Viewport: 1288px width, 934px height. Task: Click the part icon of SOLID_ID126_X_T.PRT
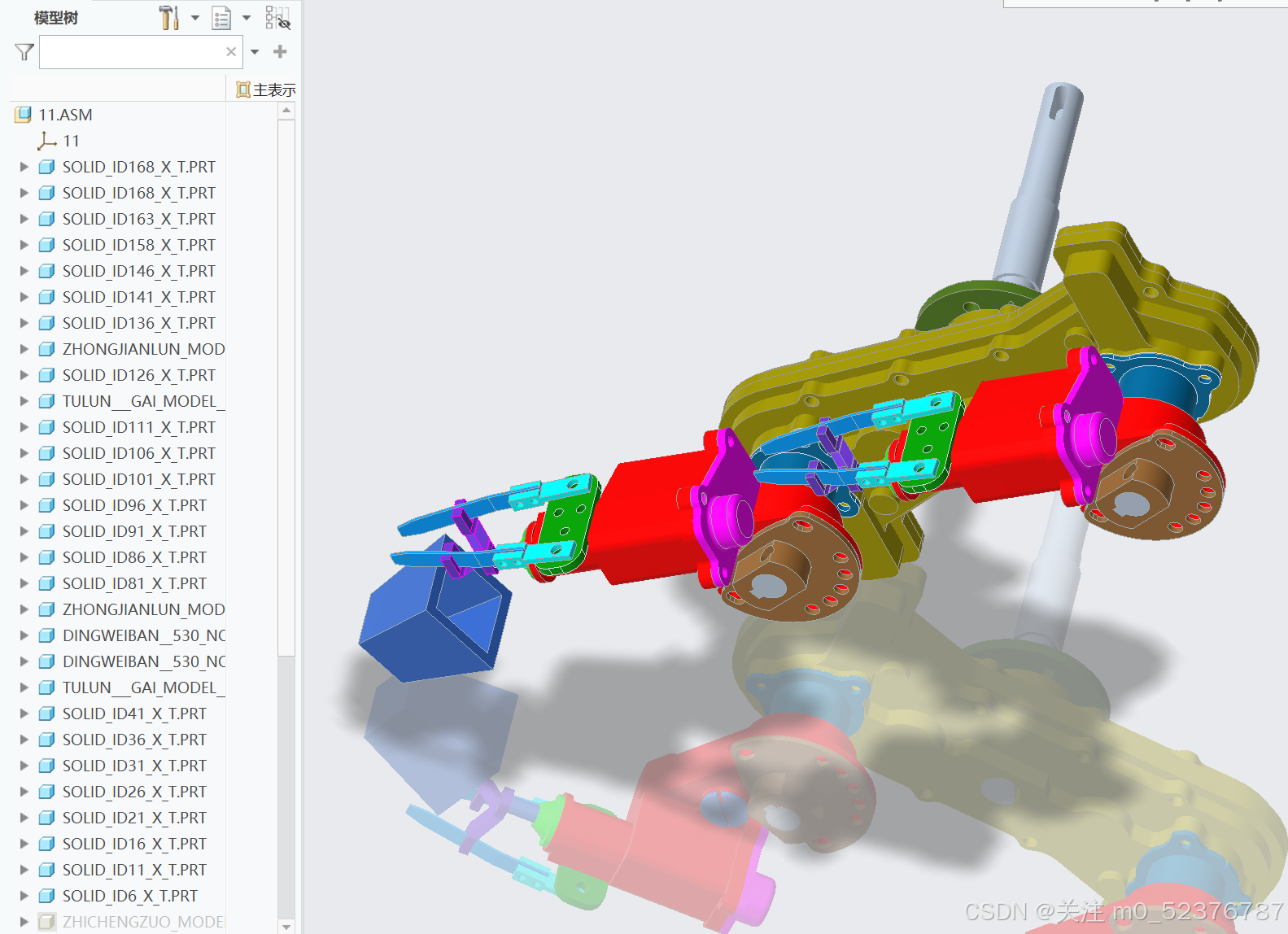pyautogui.click(x=47, y=375)
